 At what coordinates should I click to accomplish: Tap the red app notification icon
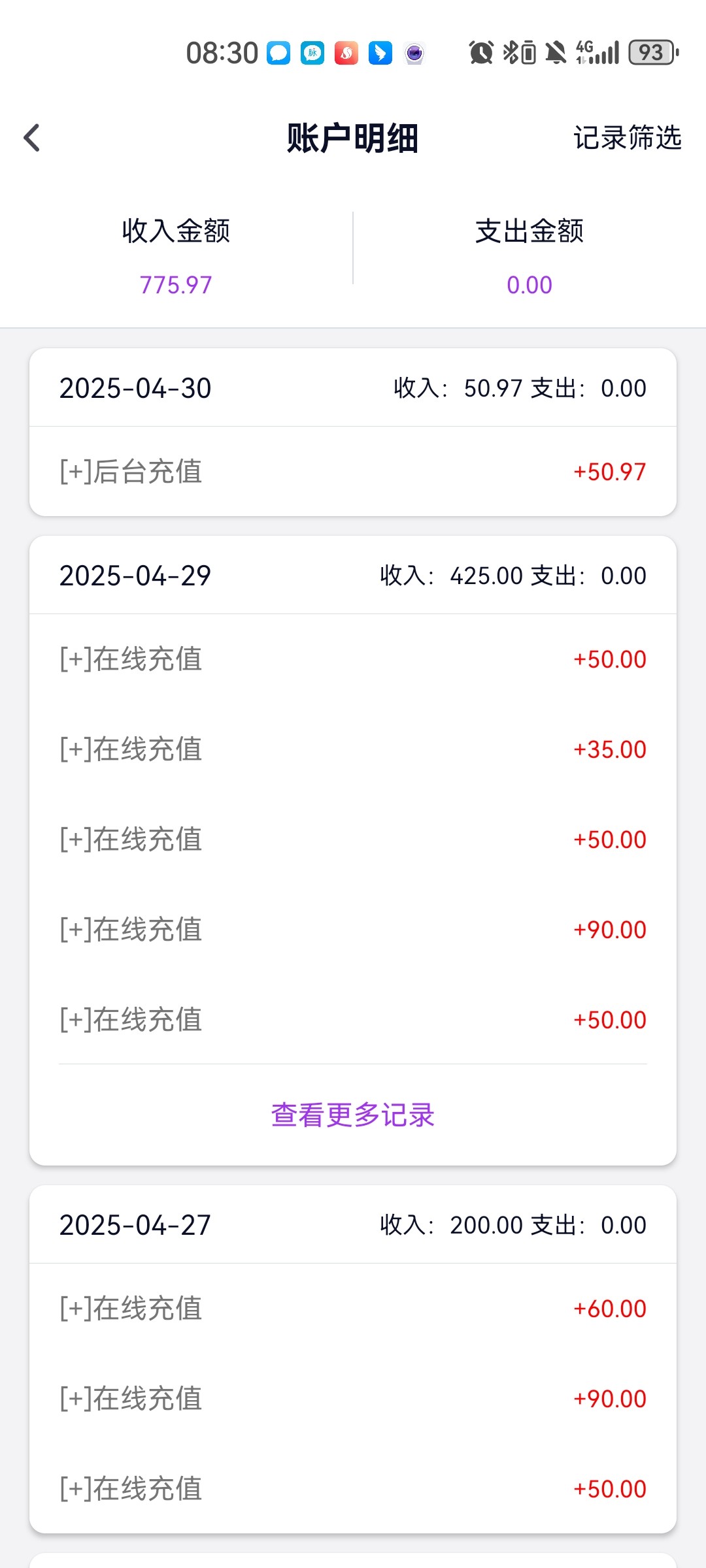pyautogui.click(x=346, y=53)
